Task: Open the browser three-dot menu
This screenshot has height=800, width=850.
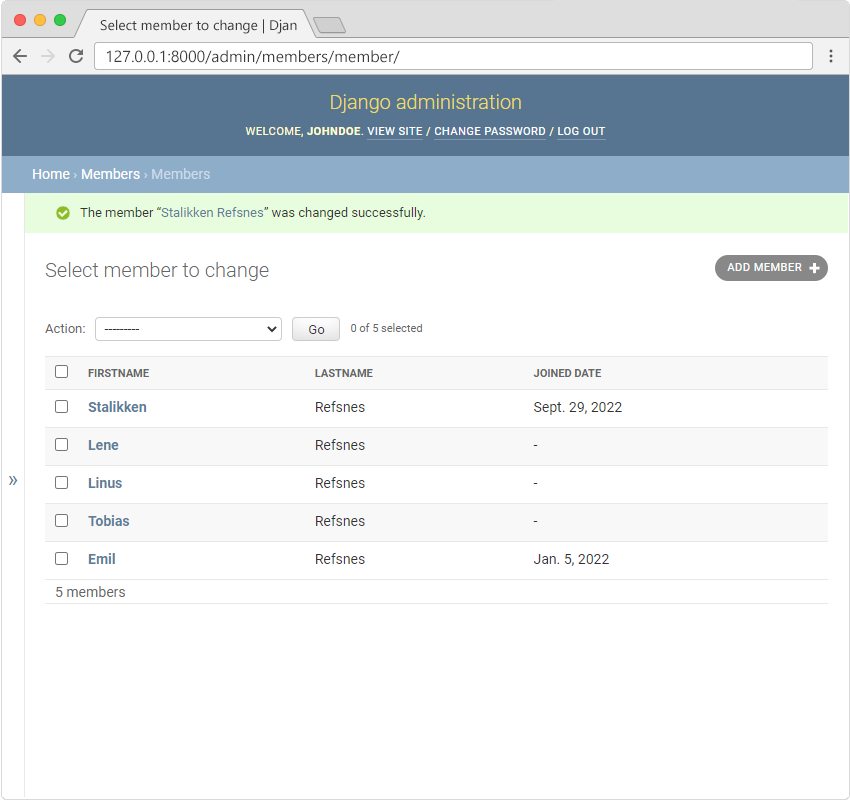Action: pos(830,56)
